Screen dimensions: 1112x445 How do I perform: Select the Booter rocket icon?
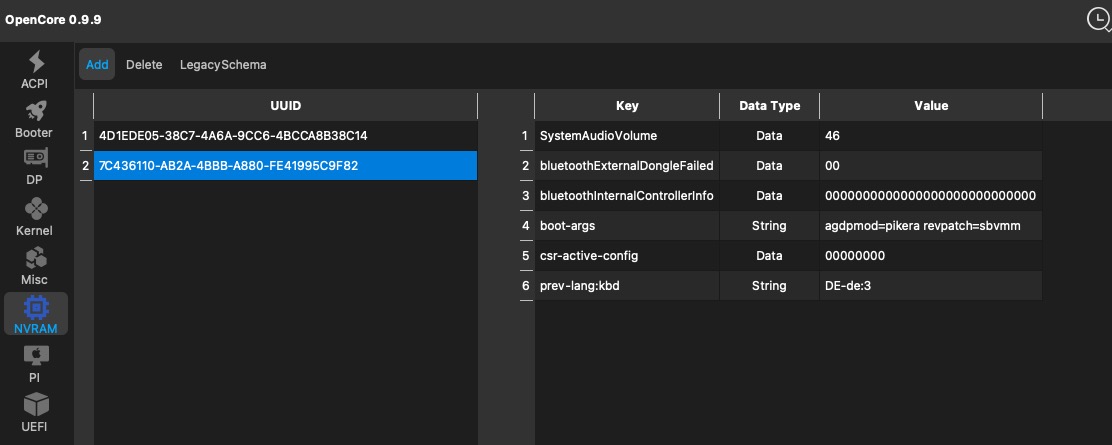click(35, 110)
